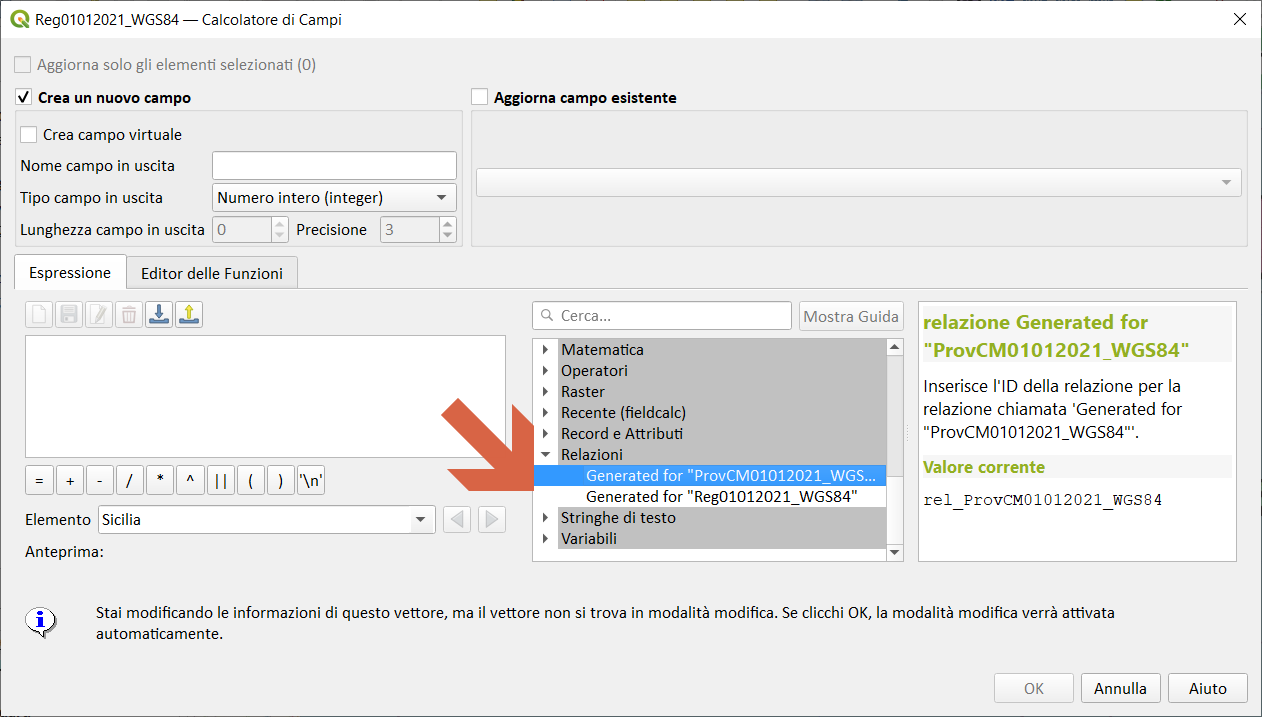
Task: Insert the newline '\n' operator
Action: [311, 481]
